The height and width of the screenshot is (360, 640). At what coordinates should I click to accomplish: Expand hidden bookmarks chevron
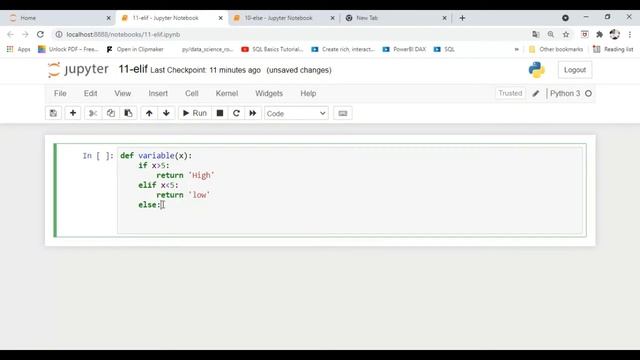click(516, 49)
